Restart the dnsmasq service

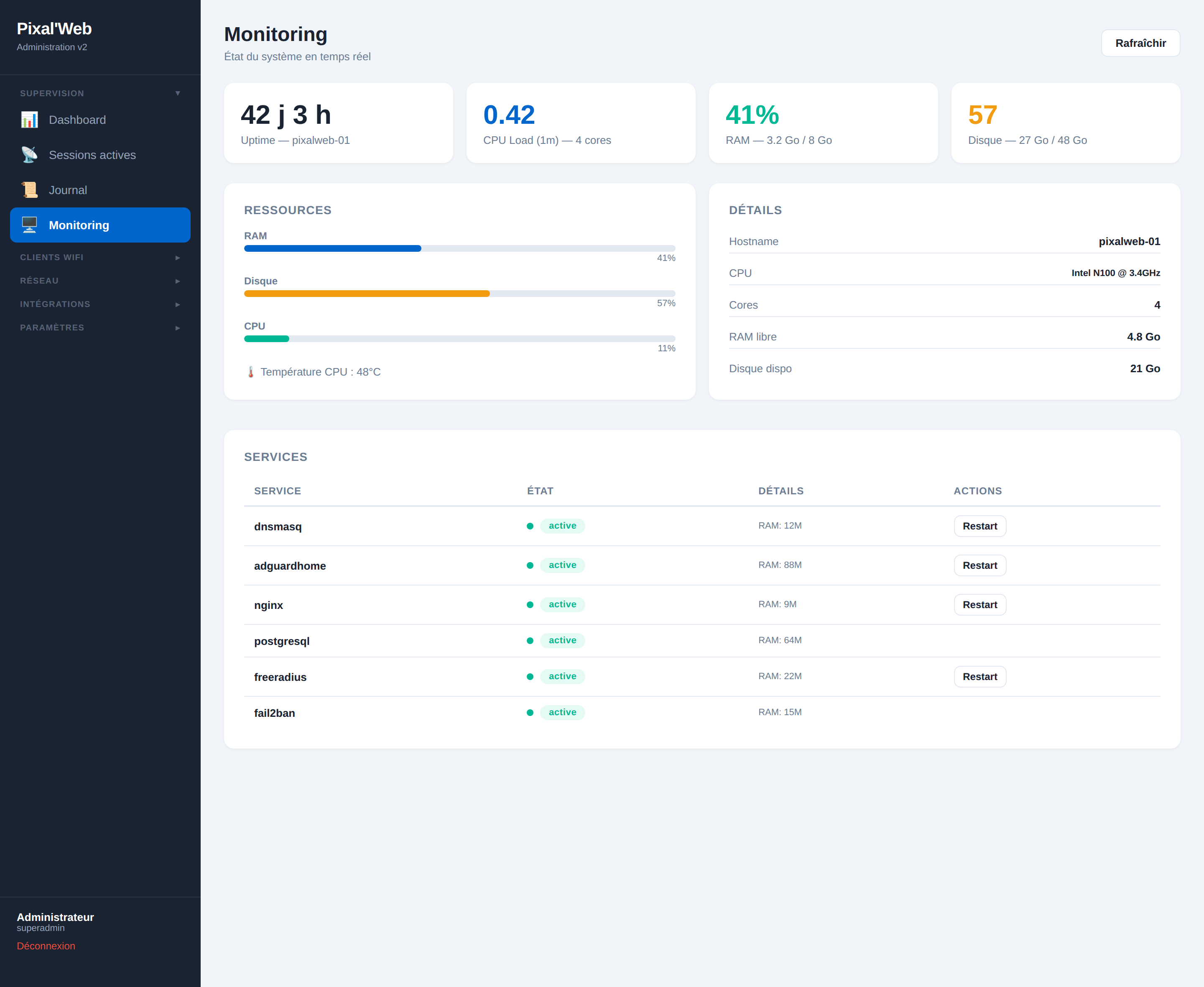point(980,527)
